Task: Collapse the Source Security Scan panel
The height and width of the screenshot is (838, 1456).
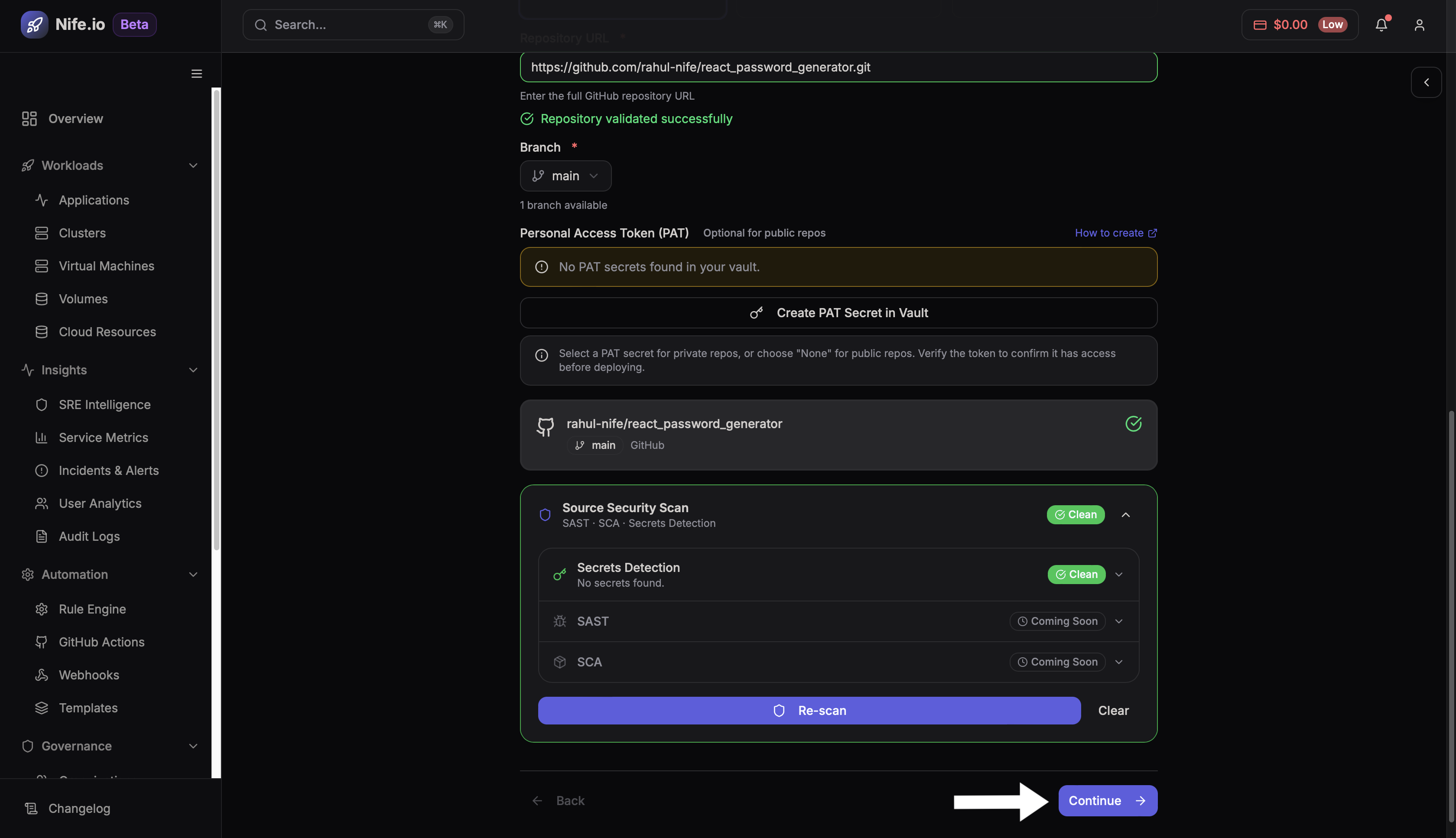Action: [x=1126, y=514]
